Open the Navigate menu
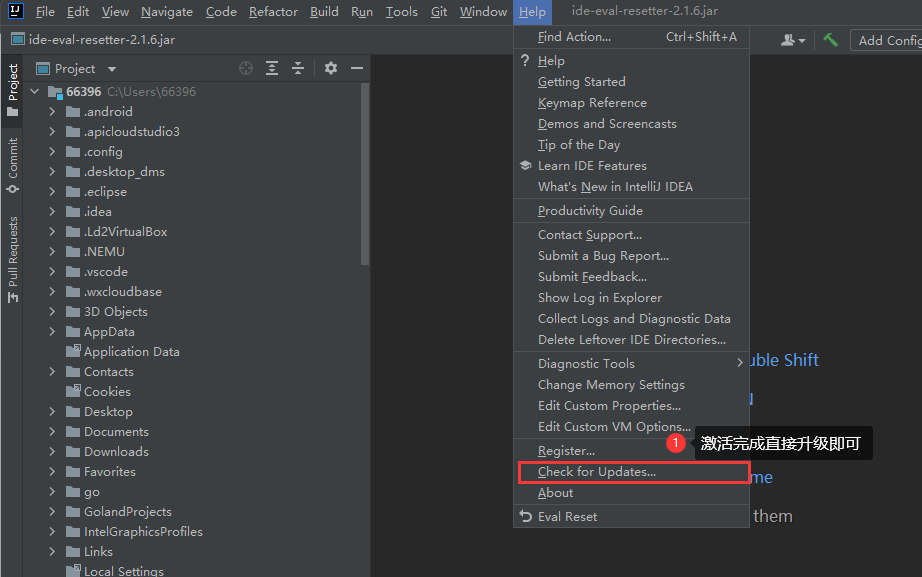 (x=166, y=12)
